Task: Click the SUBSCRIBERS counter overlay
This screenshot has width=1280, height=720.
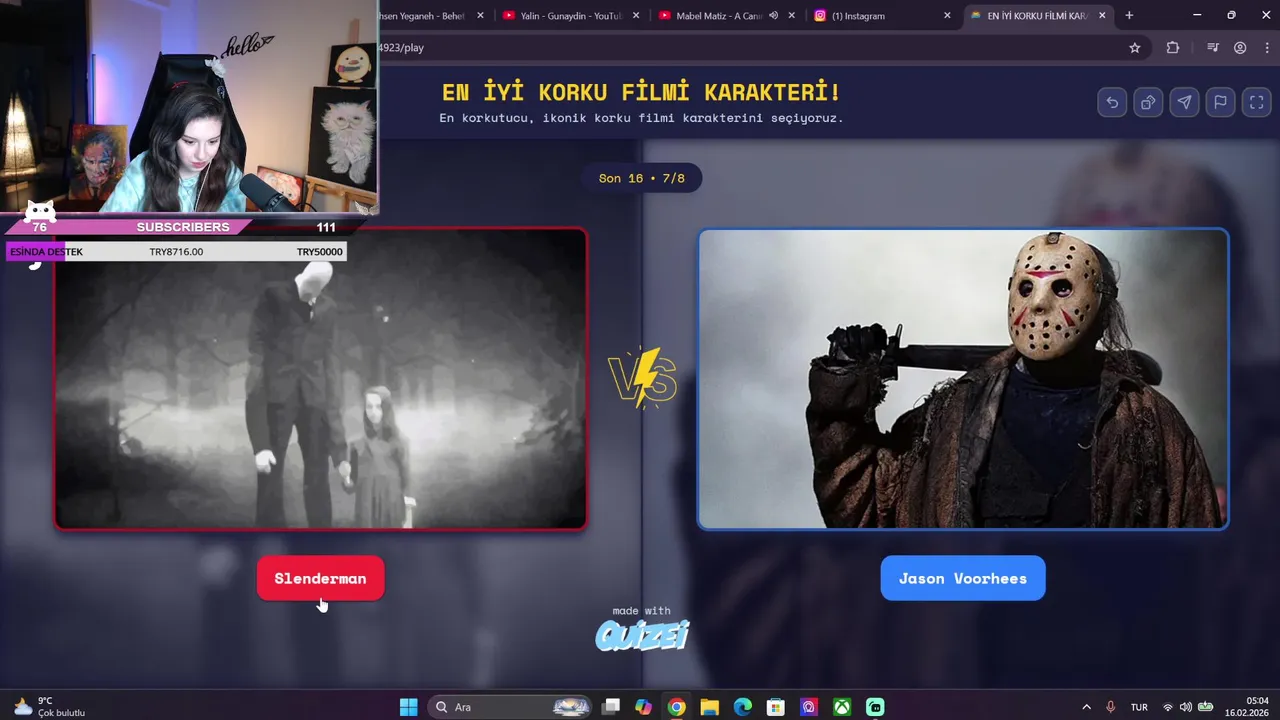Action: click(x=183, y=227)
